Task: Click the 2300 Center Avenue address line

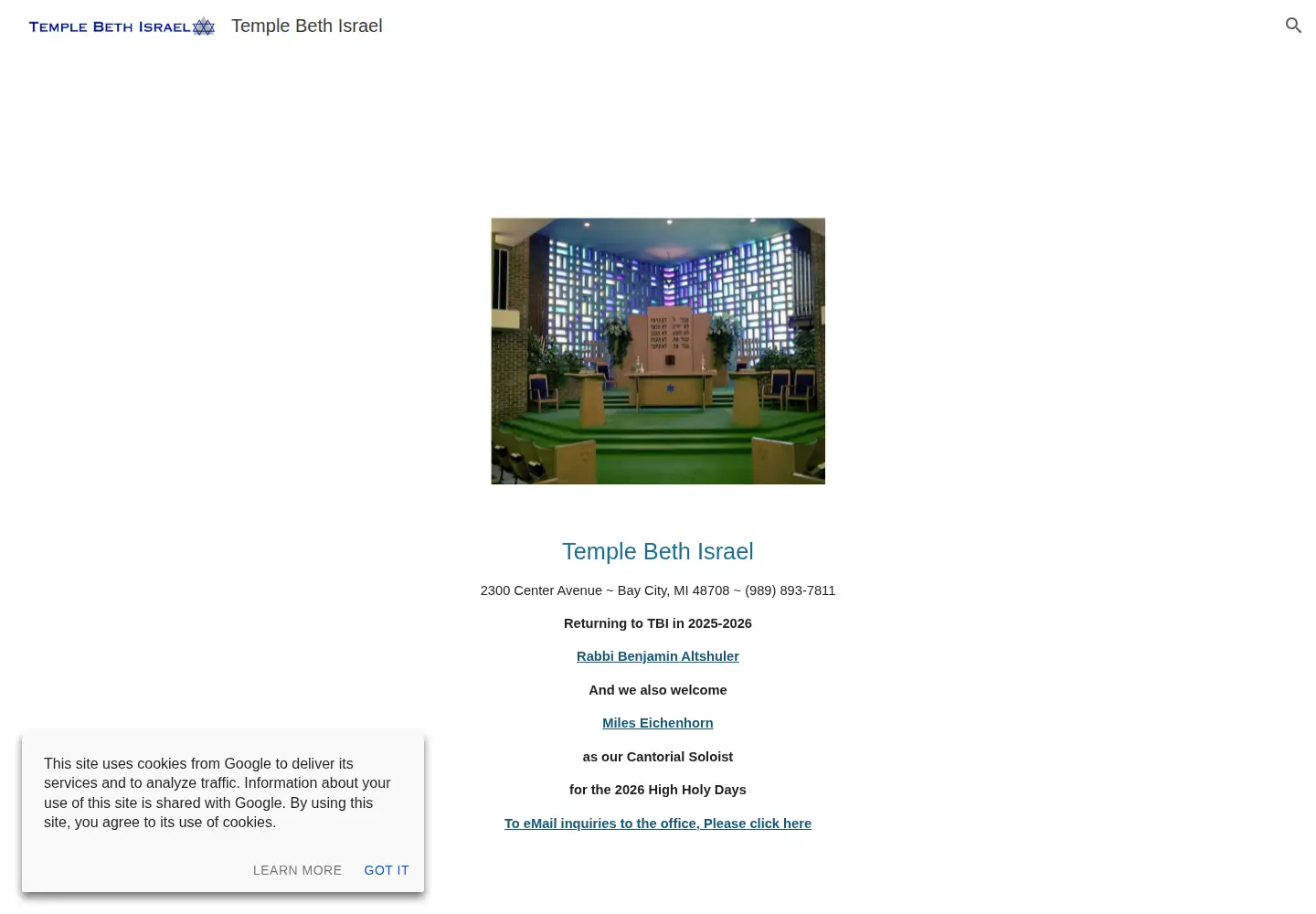Action: (658, 590)
